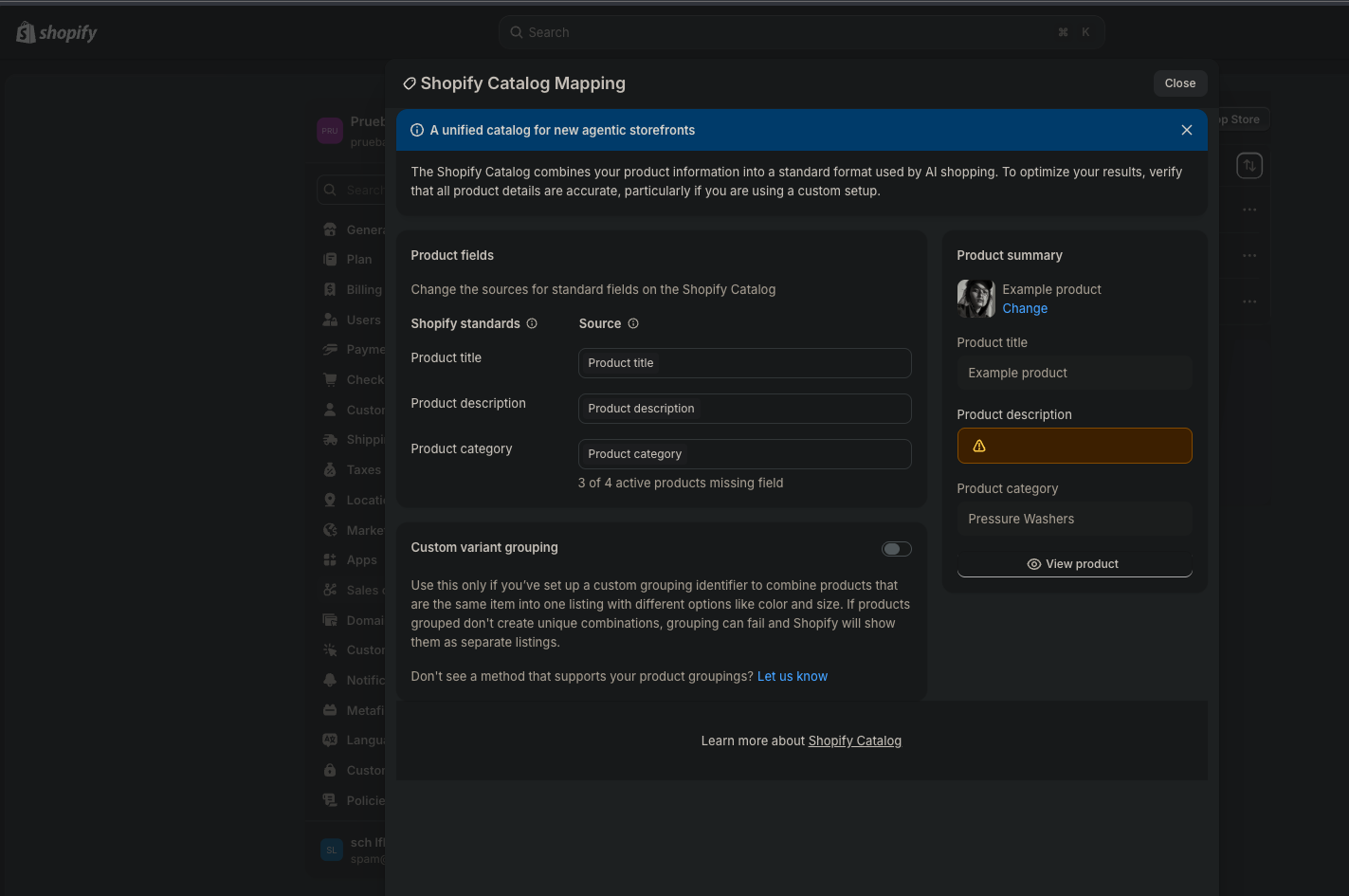This screenshot has height=896, width=1349.
Task: Click the PRU store avatar
Action: (330, 131)
